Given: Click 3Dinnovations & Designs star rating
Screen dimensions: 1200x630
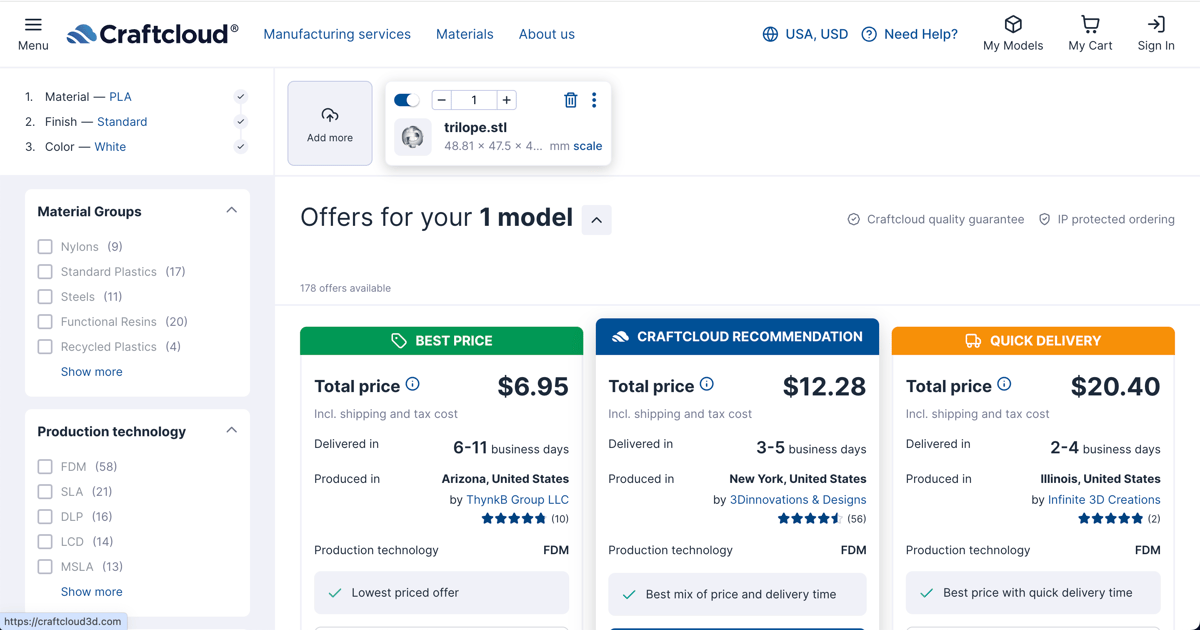Looking at the screenshot, I should [811, 519].
